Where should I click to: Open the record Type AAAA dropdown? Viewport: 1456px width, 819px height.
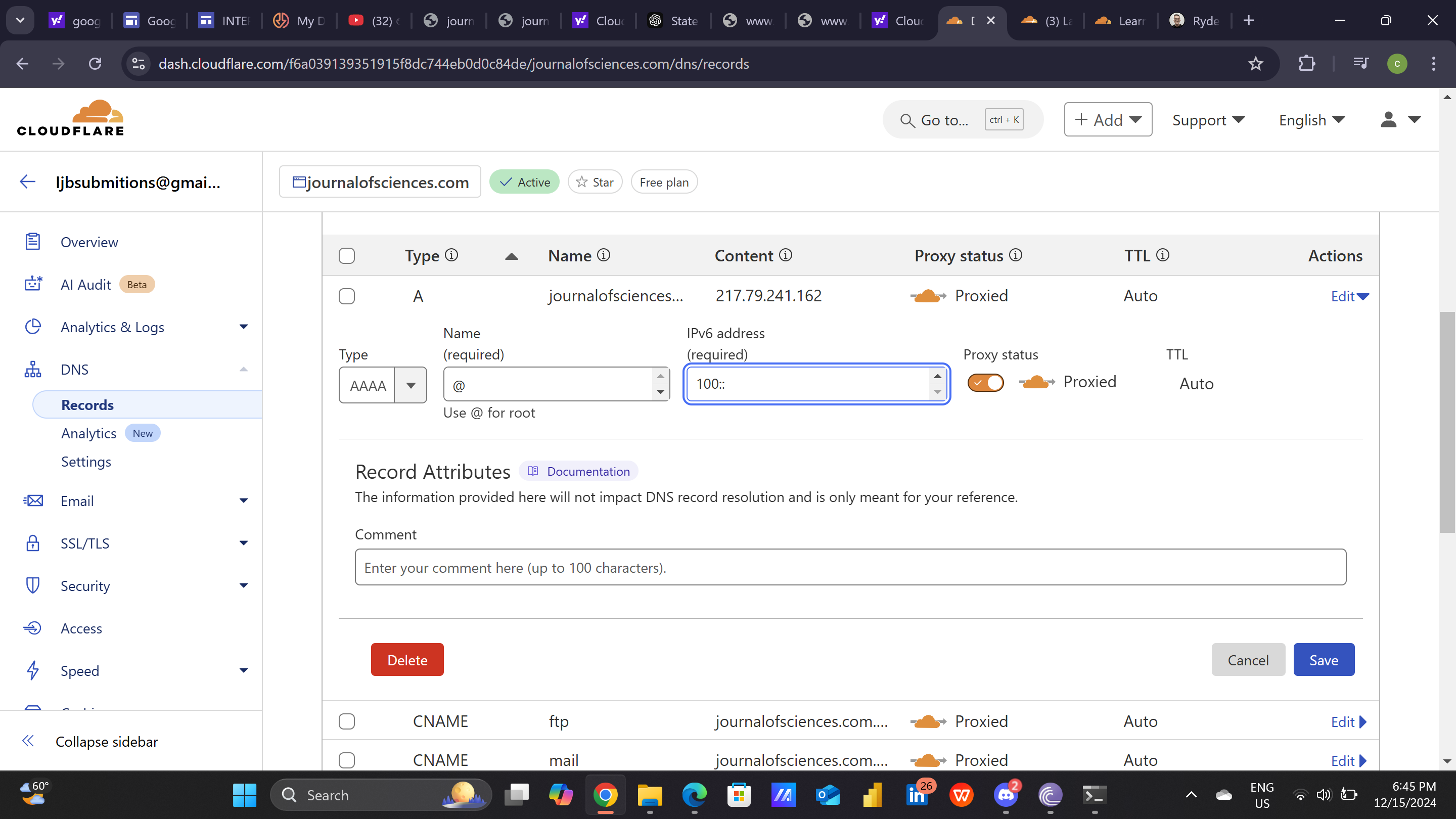point(383,385)
